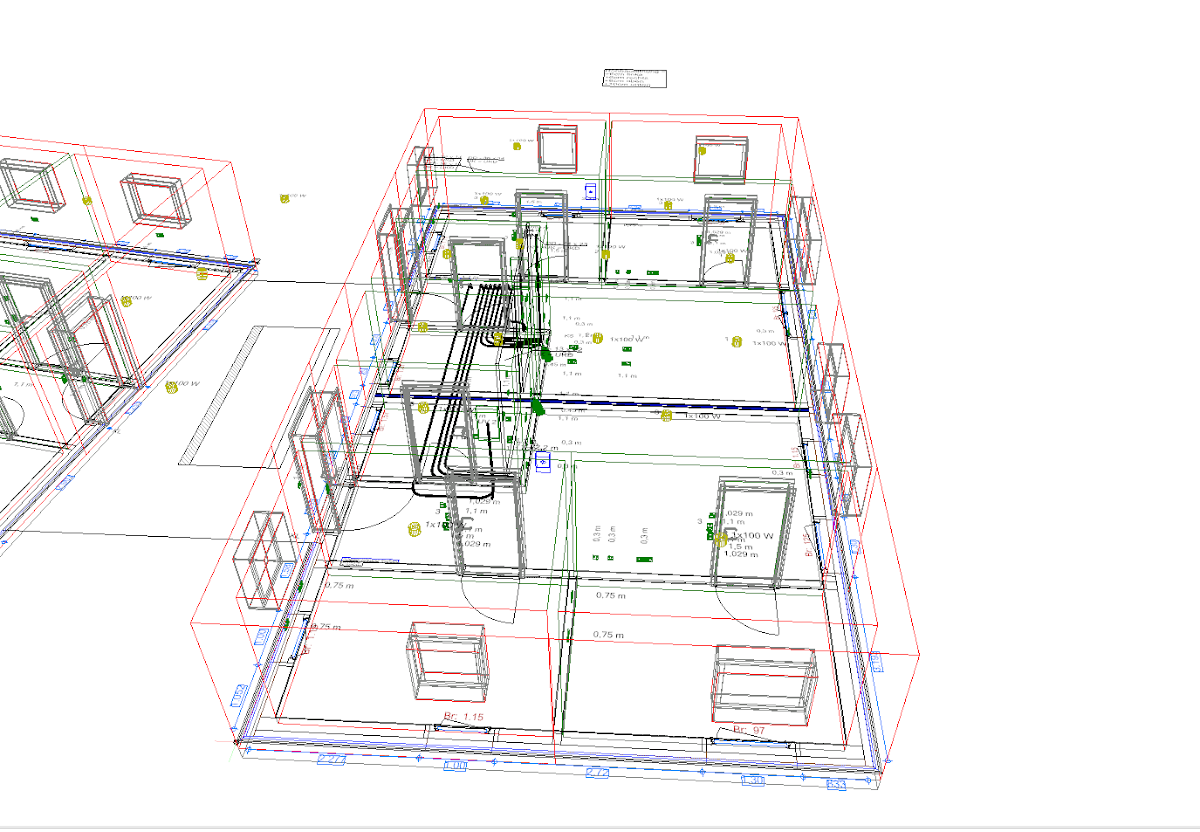Select the blue 2.27 dimension label
The height and width of the screenshot is (832, 1200).
point(331,762)
